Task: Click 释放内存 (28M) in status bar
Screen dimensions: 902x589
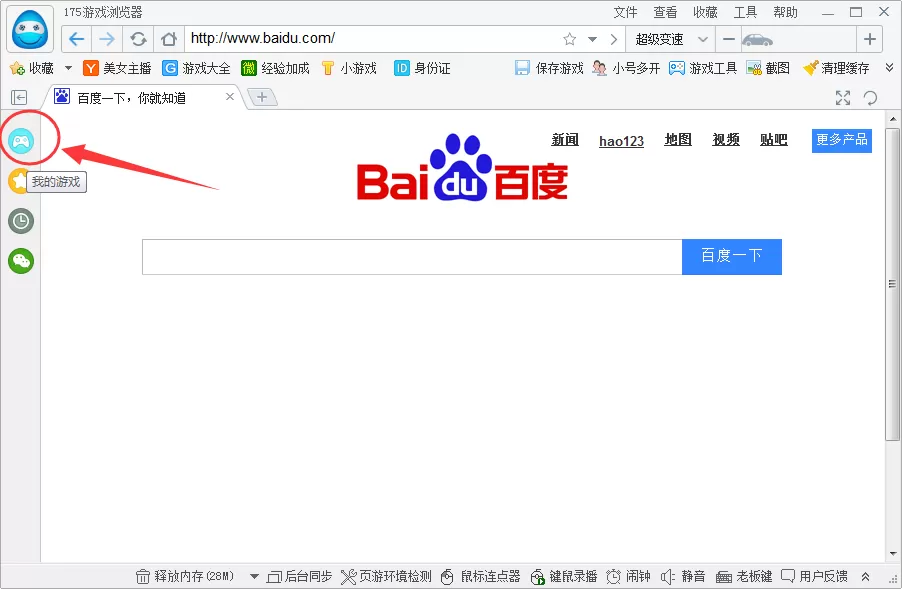Action: [185, 576]
